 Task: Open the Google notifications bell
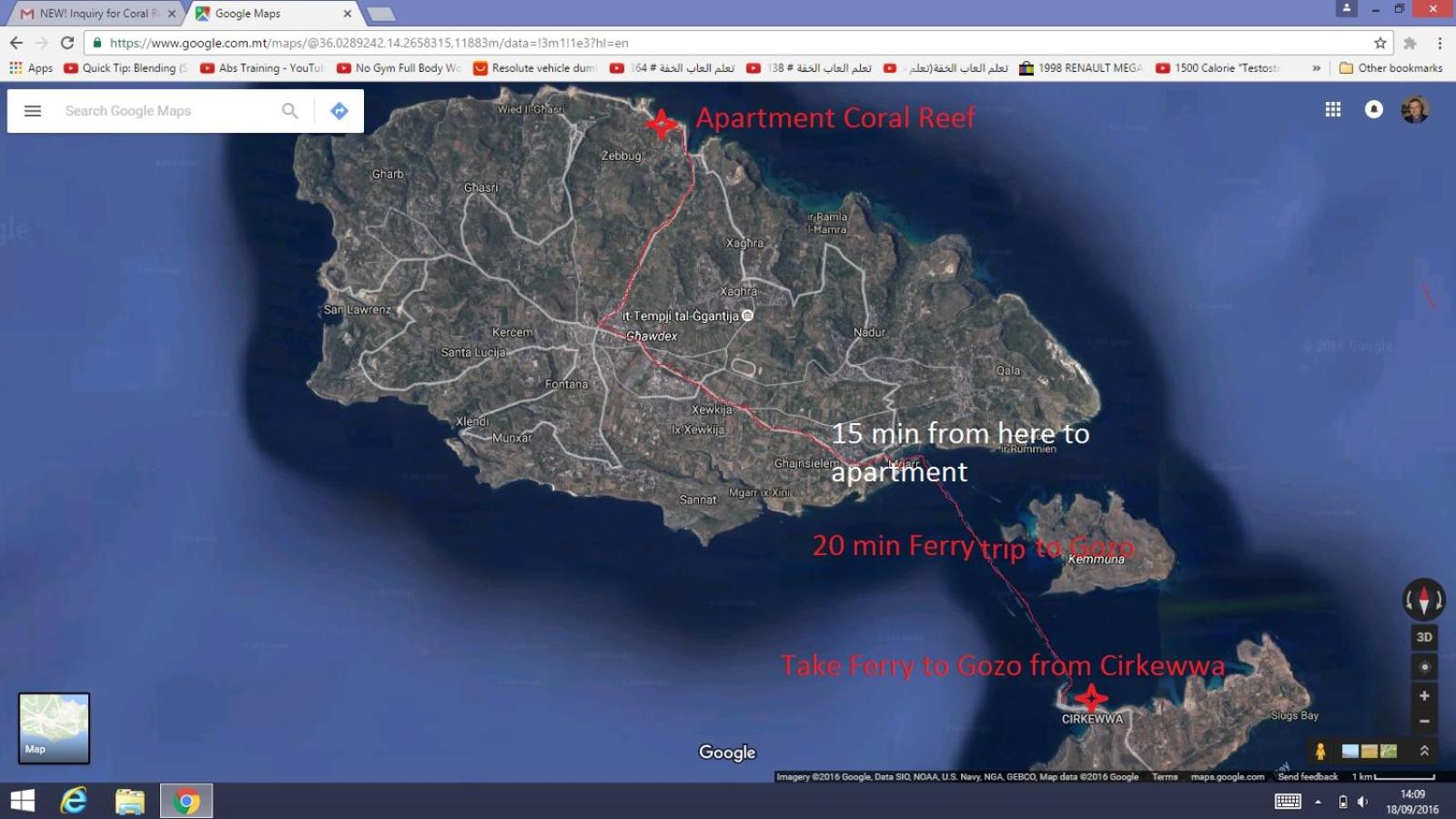(1374, 109)
